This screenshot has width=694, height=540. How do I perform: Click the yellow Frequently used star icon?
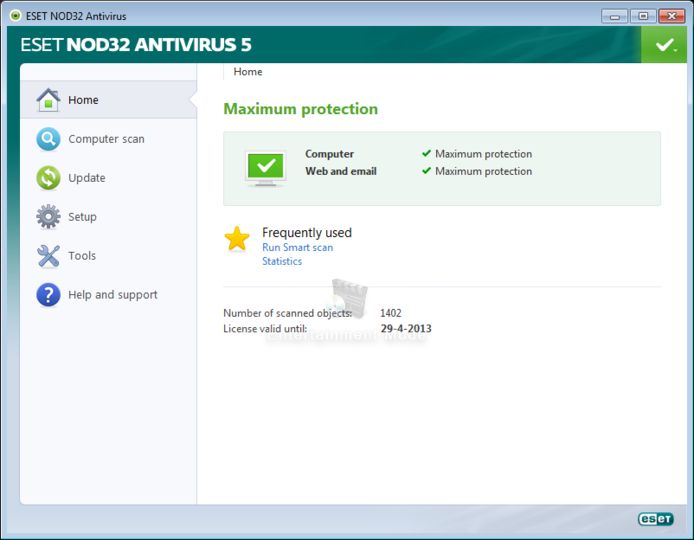coord(237,239)
